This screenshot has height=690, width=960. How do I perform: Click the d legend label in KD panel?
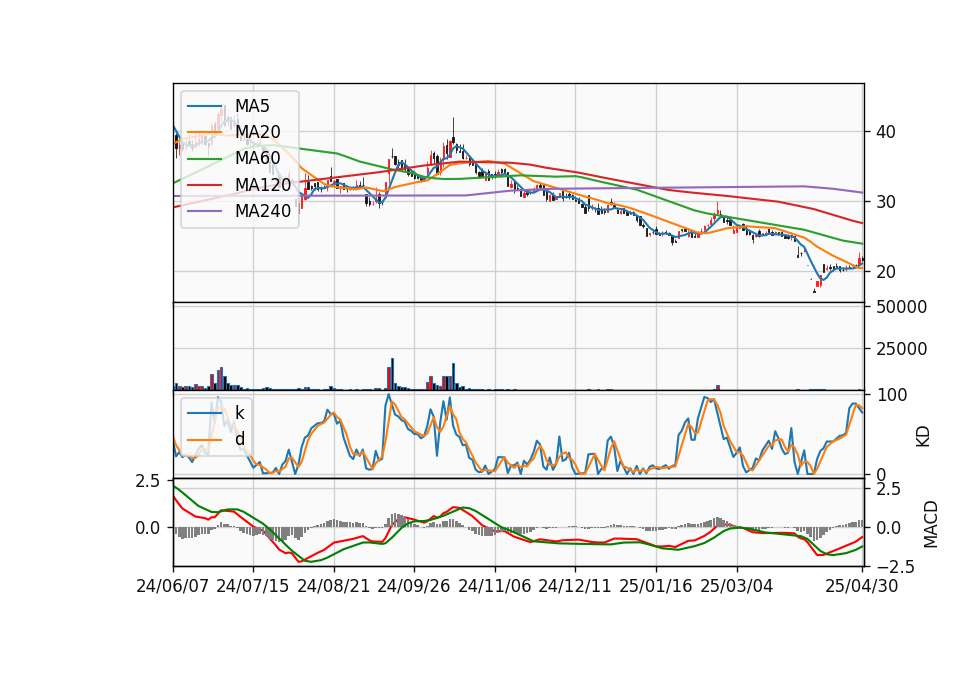tap(240, 439)
